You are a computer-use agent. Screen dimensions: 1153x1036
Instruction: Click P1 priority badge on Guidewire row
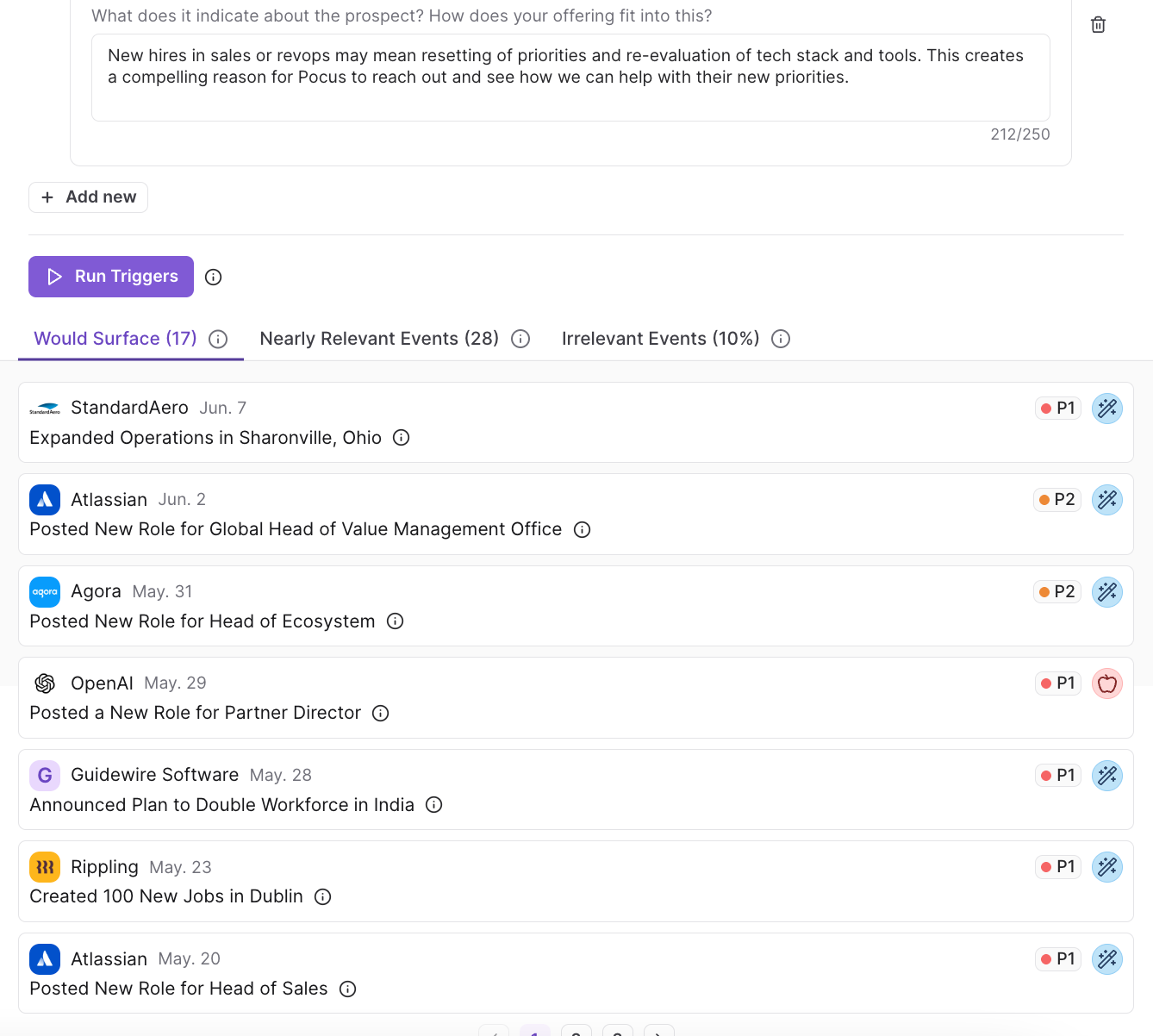[x=1058, y=776]
